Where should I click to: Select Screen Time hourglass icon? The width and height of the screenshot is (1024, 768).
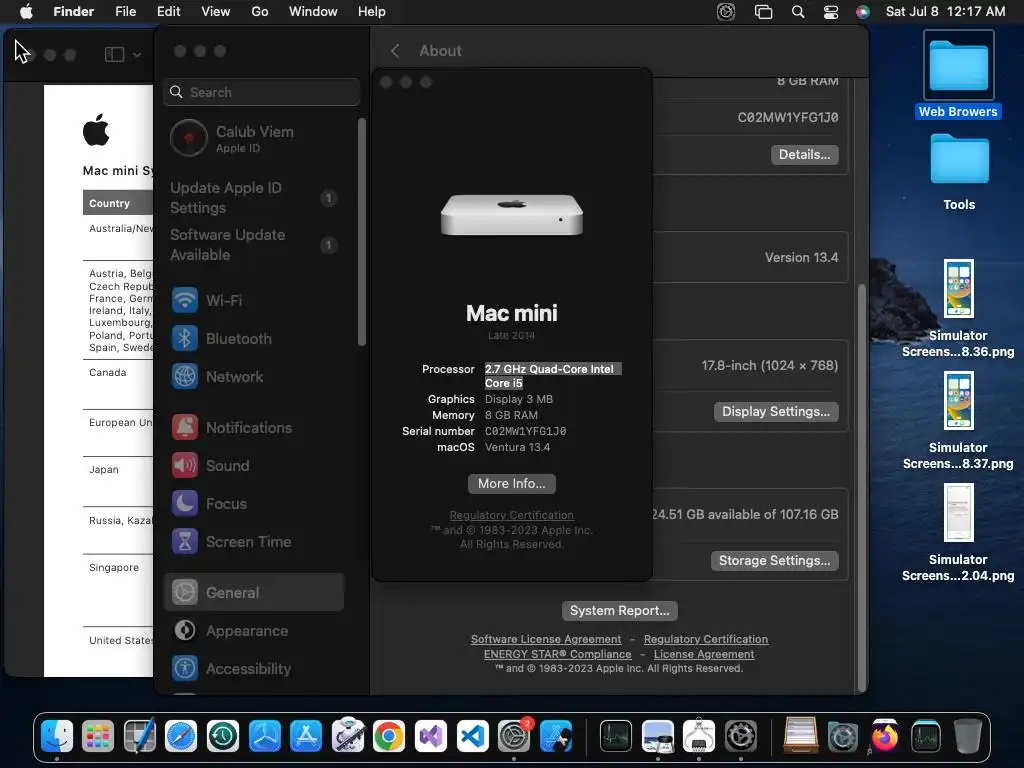pos(185,541)
